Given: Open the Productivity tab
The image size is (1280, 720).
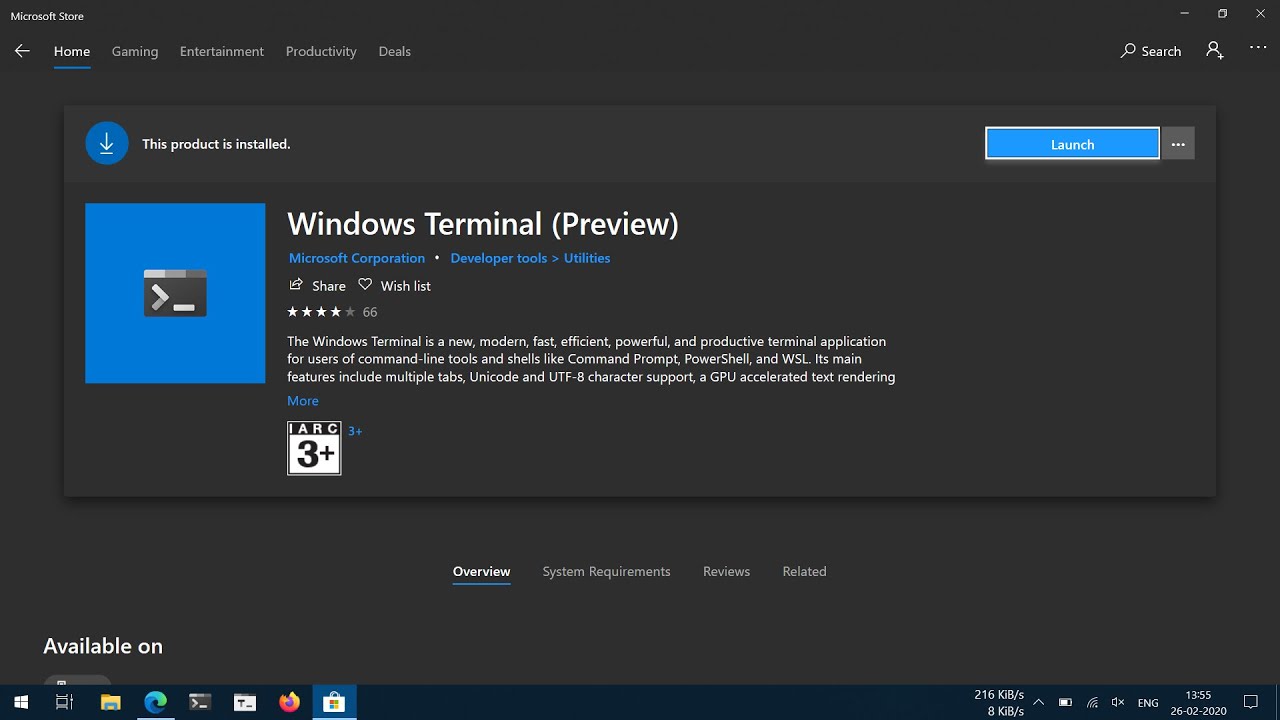Looking at the screenshot, I should 321,51.
